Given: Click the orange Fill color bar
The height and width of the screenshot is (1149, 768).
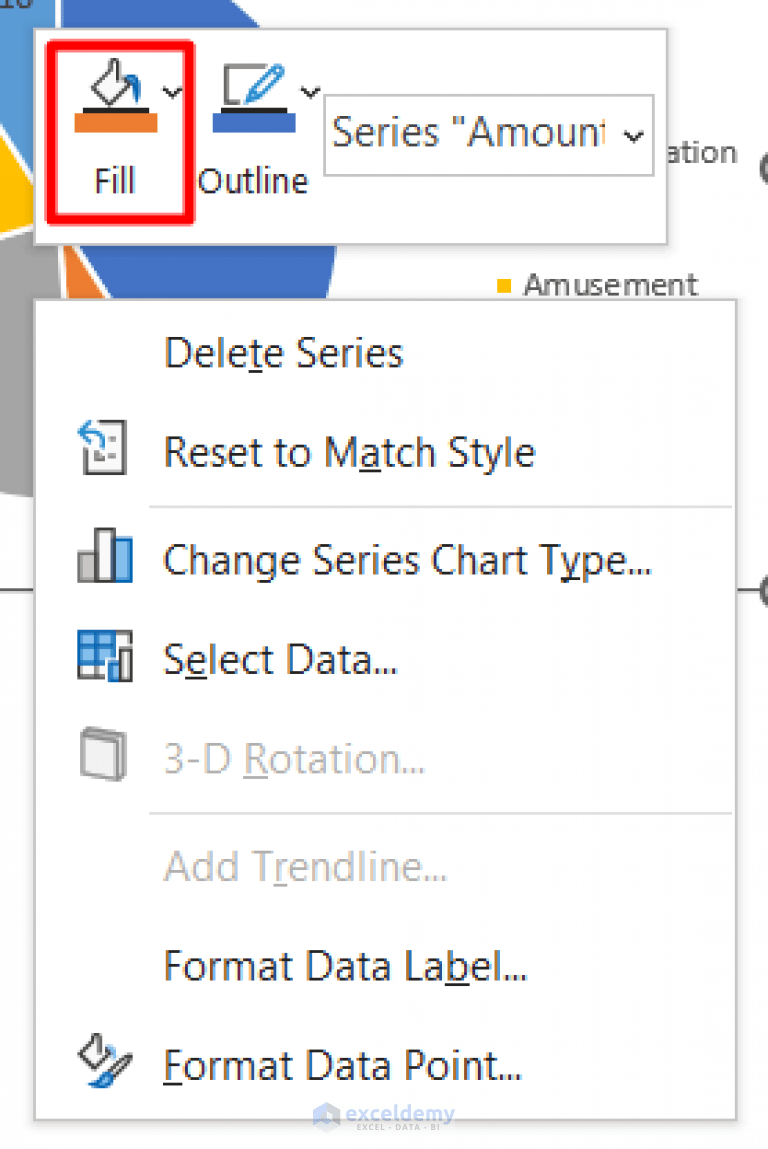Looking at the screenshot, I should click(x=117, y=125).
